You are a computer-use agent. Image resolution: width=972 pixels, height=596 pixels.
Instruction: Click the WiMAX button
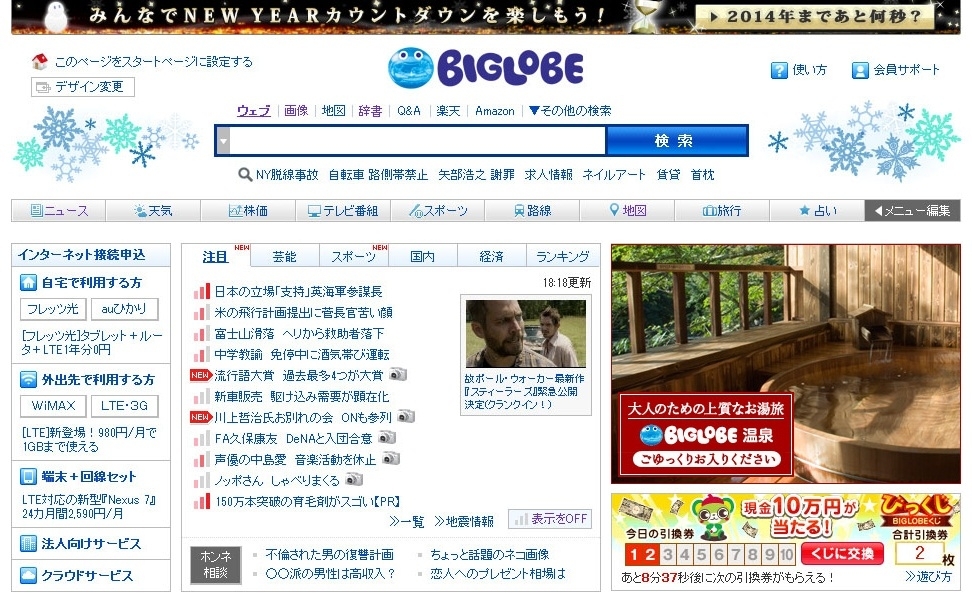click(x=53, y=406)
